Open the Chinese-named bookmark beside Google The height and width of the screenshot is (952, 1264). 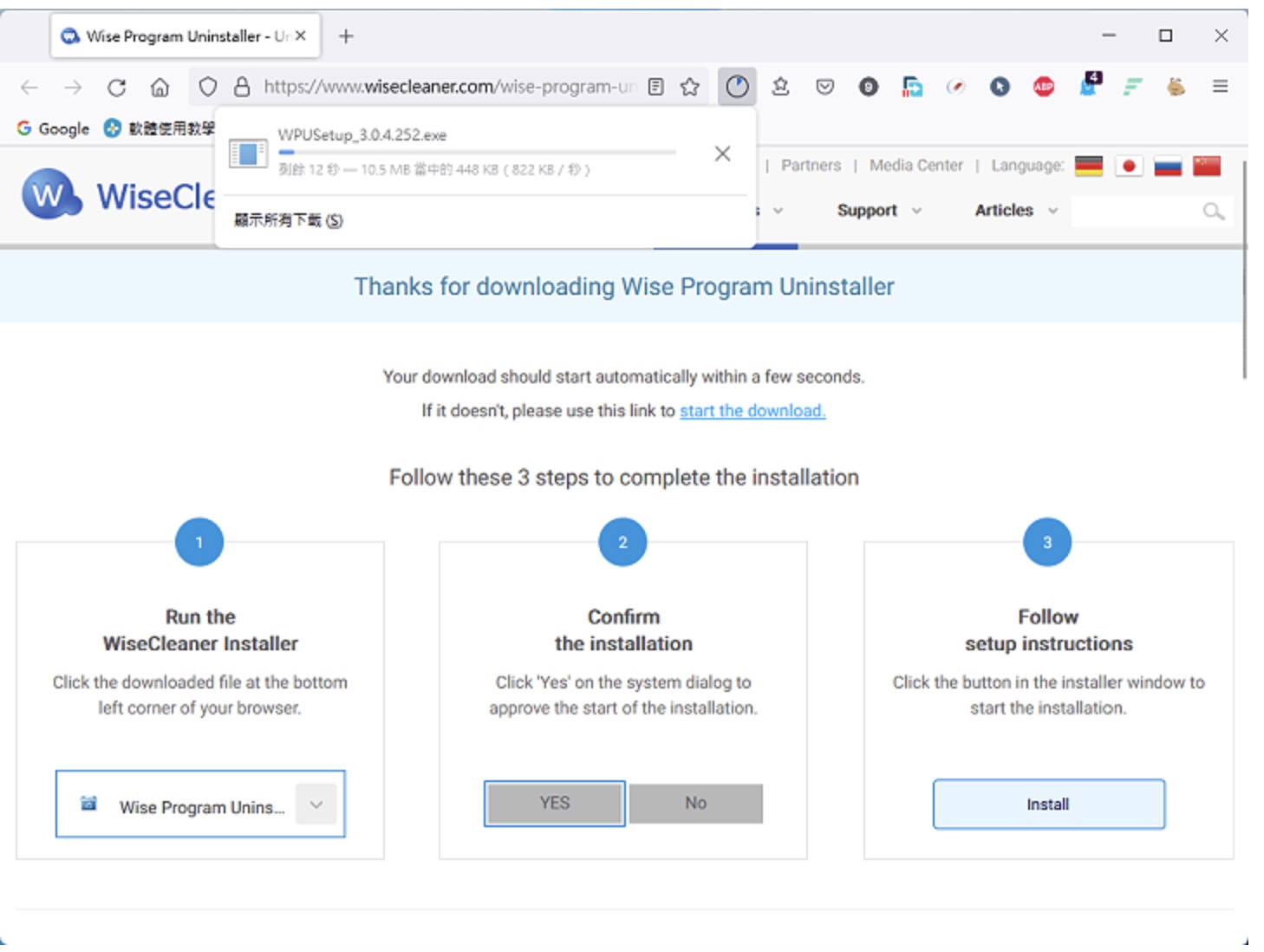[159, 128]
